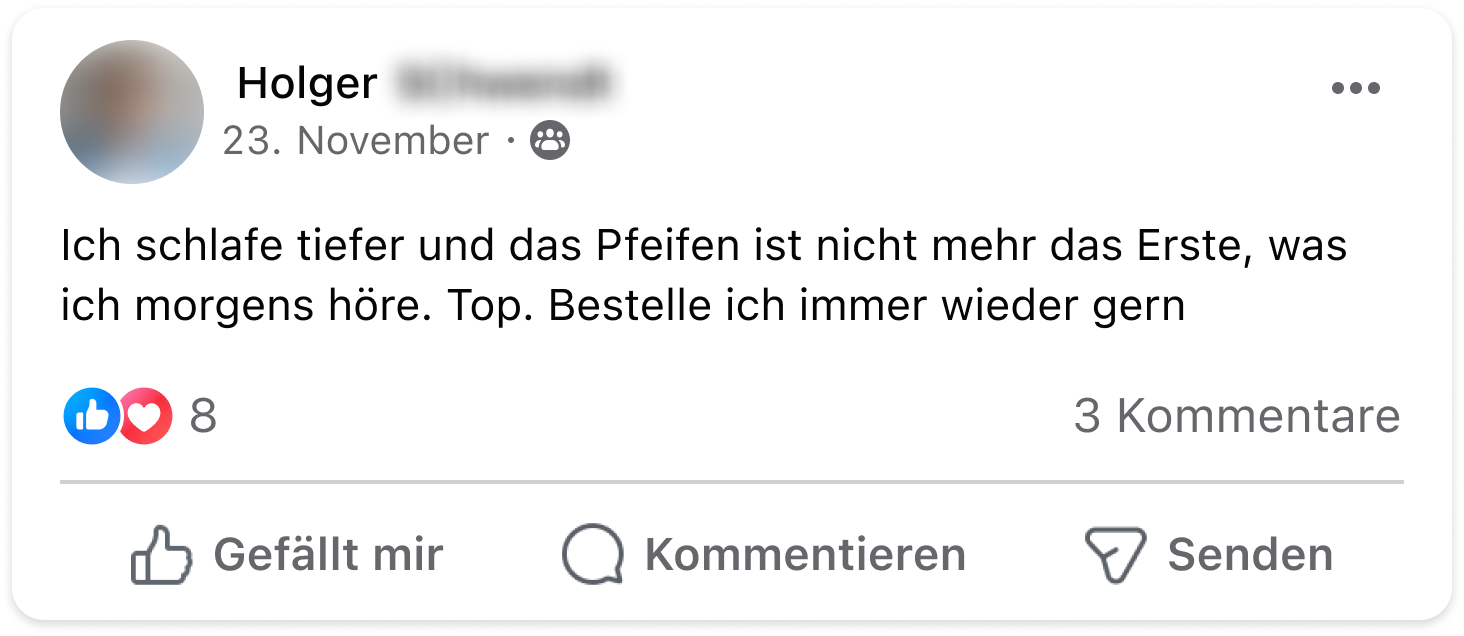
Task: Click the author name "Holger"
Action: click(x=307, y=84)
